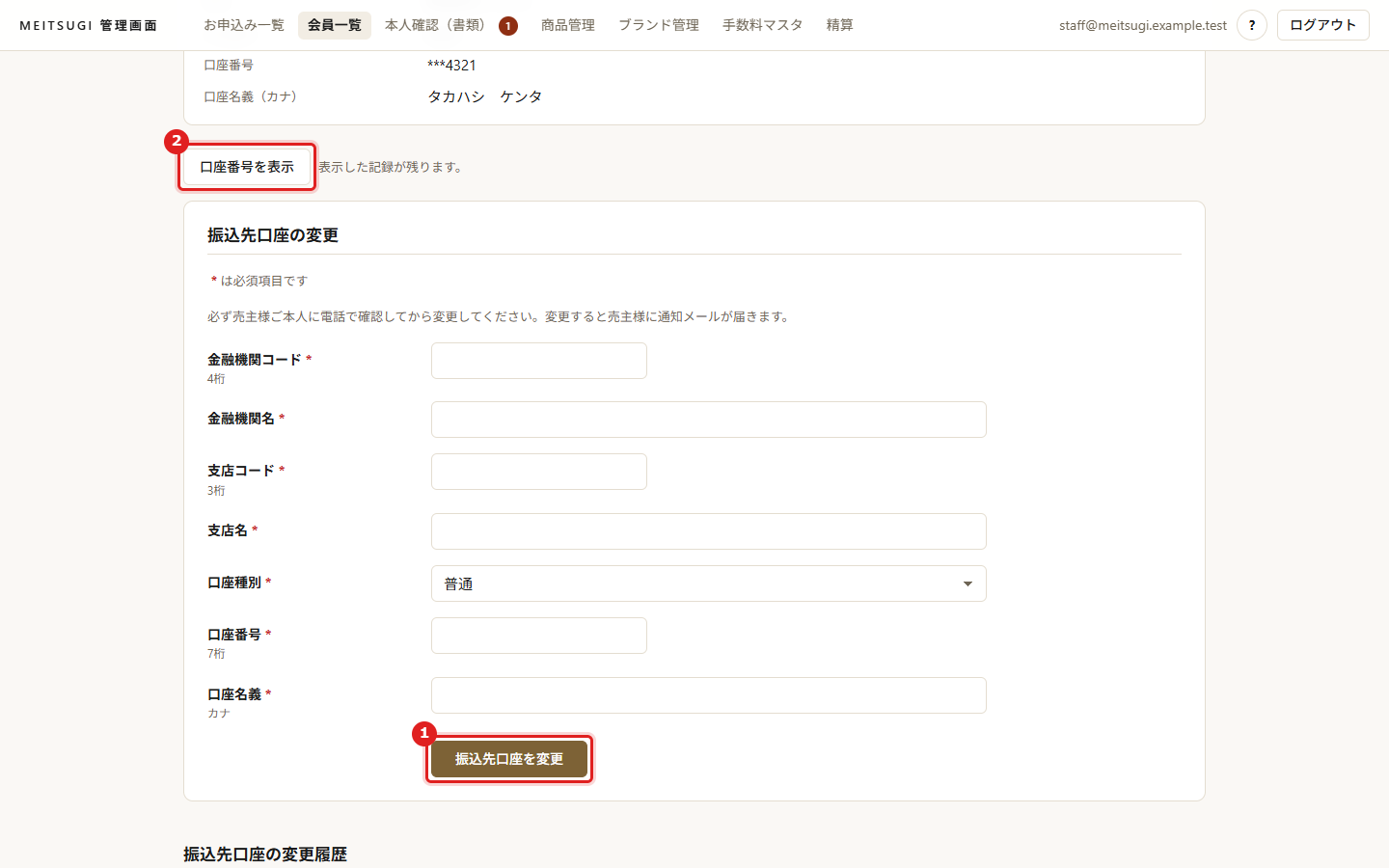Submit with 振込先口座を変更 button
1389x868 pixels.
[509, 759]
